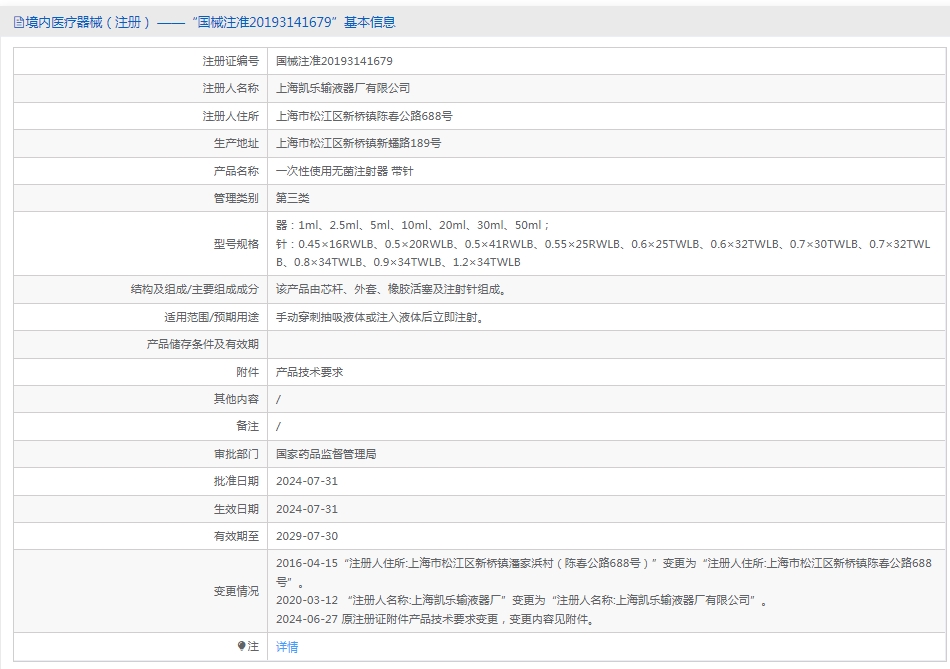This screenshot has width=950, height=669.
Task: Click the 结构及组成/主要组成成分 label
Action: (194, 289)
